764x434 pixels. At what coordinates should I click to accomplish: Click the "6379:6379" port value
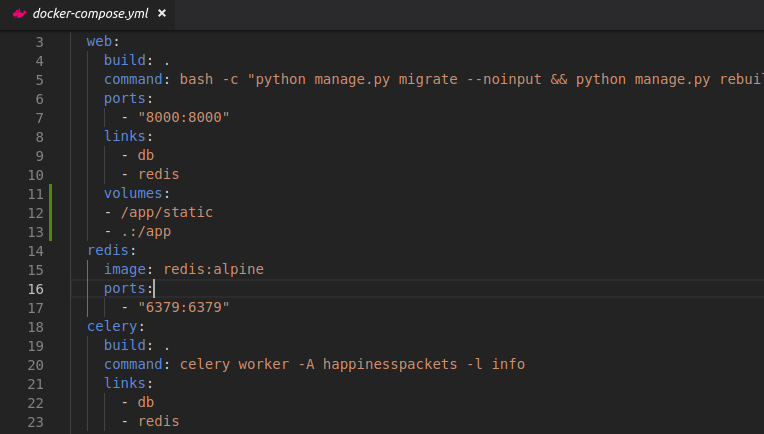point(184,307)
